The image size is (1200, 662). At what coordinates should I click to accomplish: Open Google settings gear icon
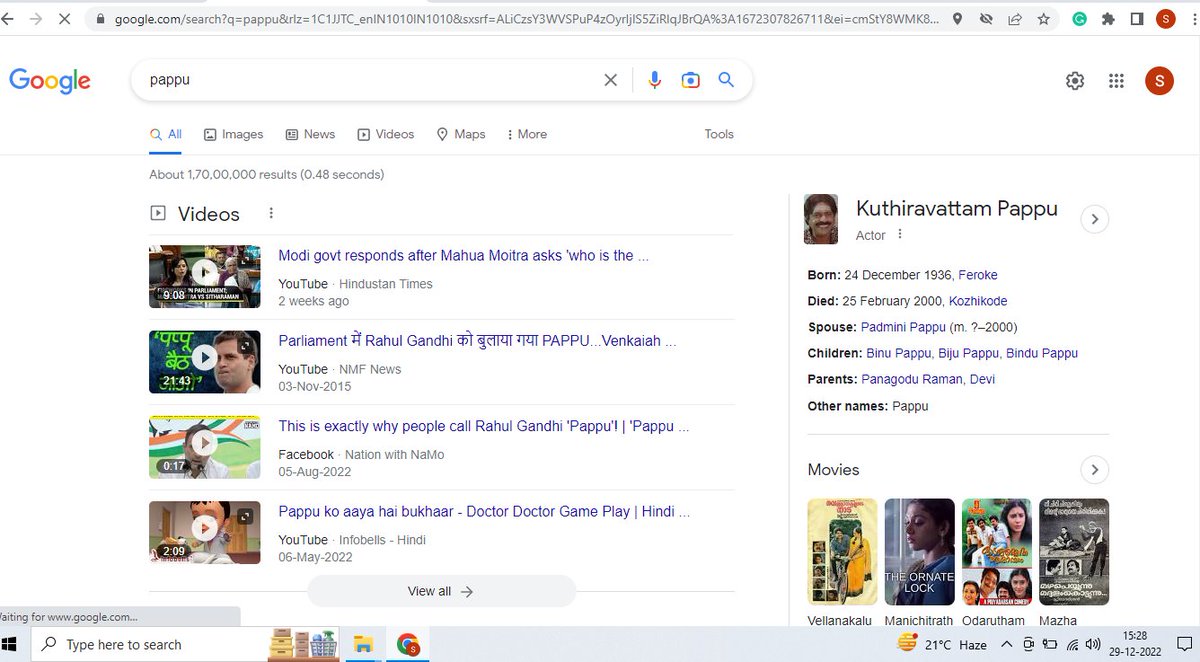point(1075,81)
